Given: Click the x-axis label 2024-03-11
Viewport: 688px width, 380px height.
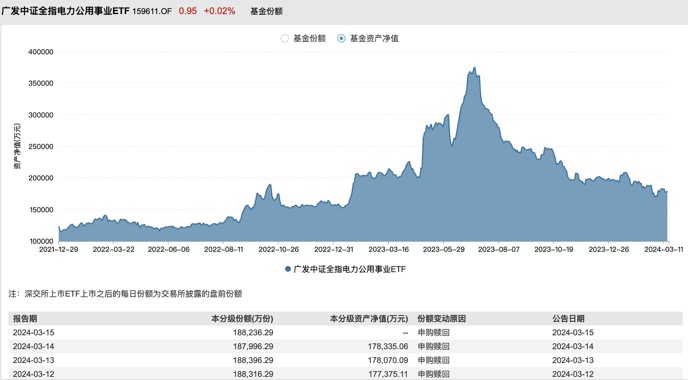Looking at the screenshot, I should click(663, 249).
